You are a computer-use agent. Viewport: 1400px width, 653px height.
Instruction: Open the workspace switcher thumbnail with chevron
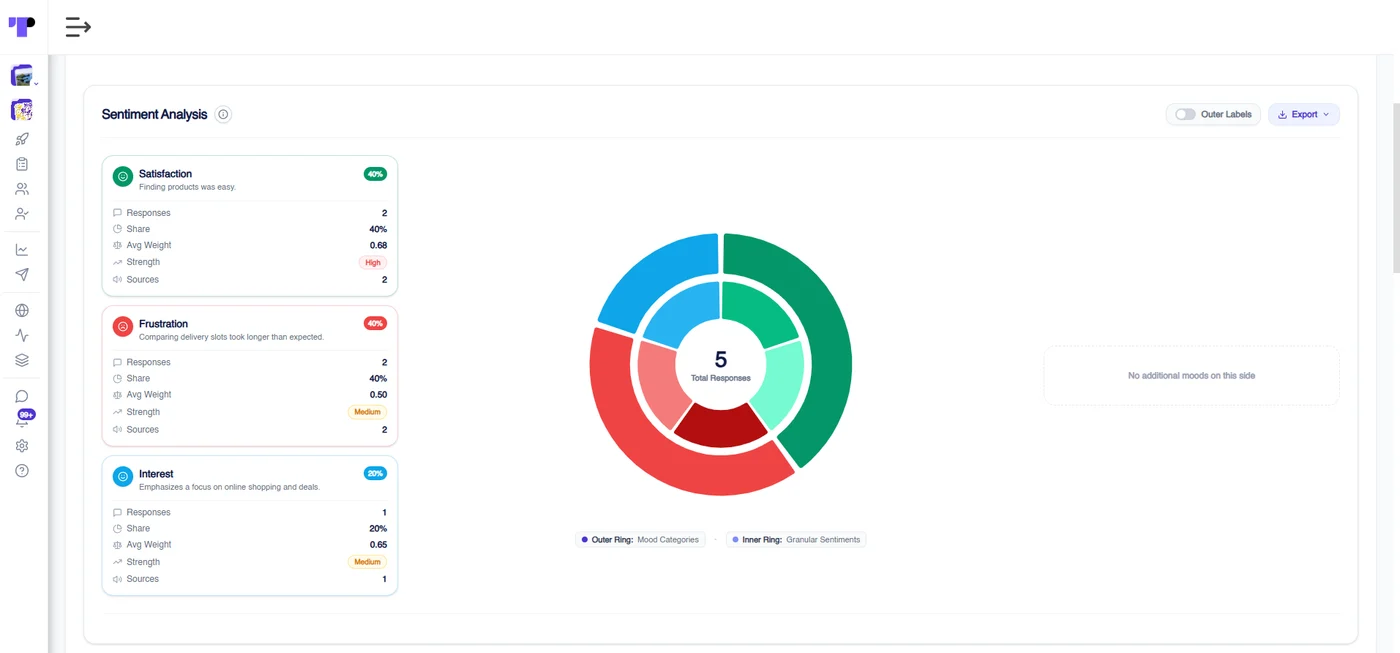coord(22,76)
